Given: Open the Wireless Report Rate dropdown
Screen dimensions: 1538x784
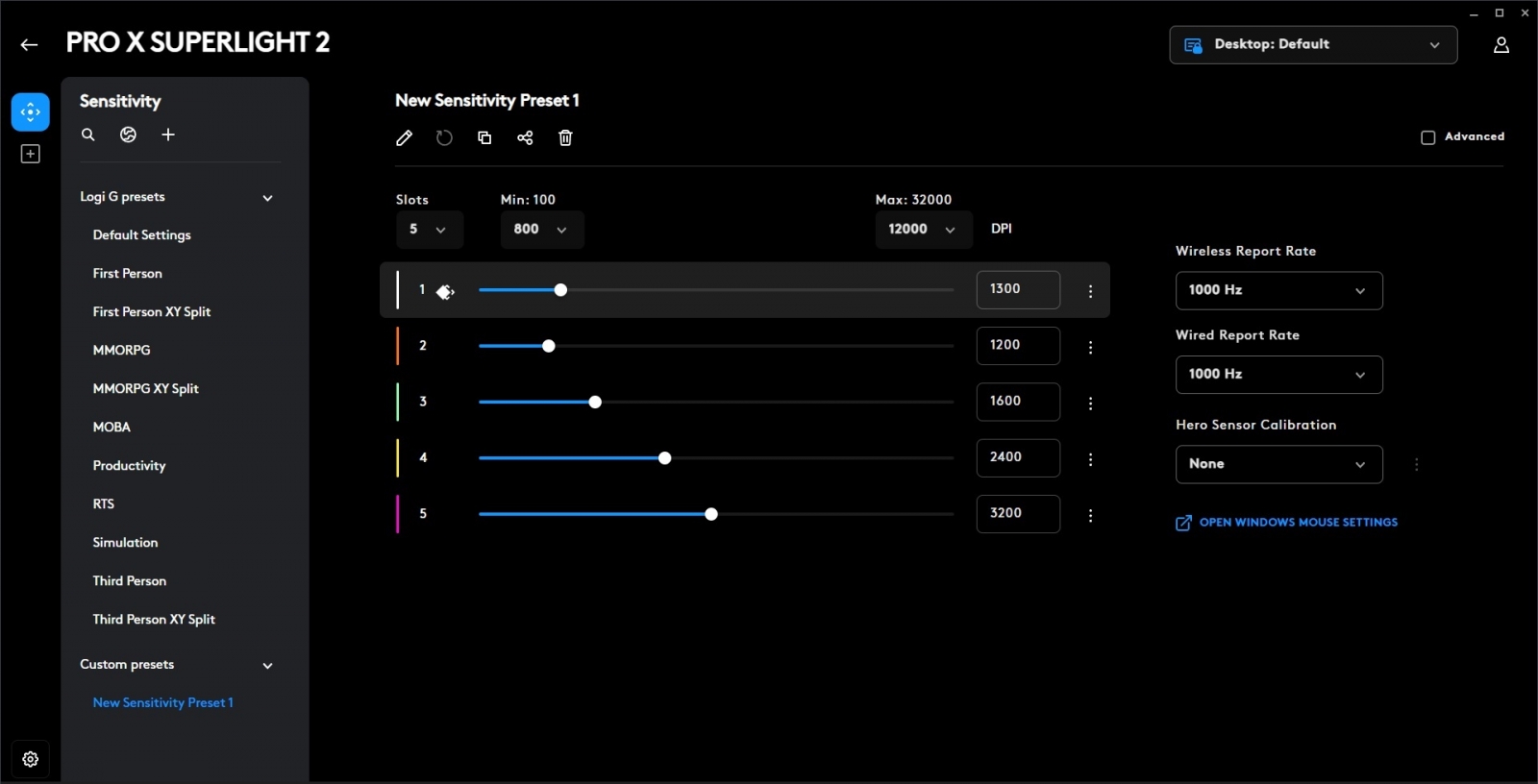Looking at the screenshot, I should click(x=1278, y=290).
